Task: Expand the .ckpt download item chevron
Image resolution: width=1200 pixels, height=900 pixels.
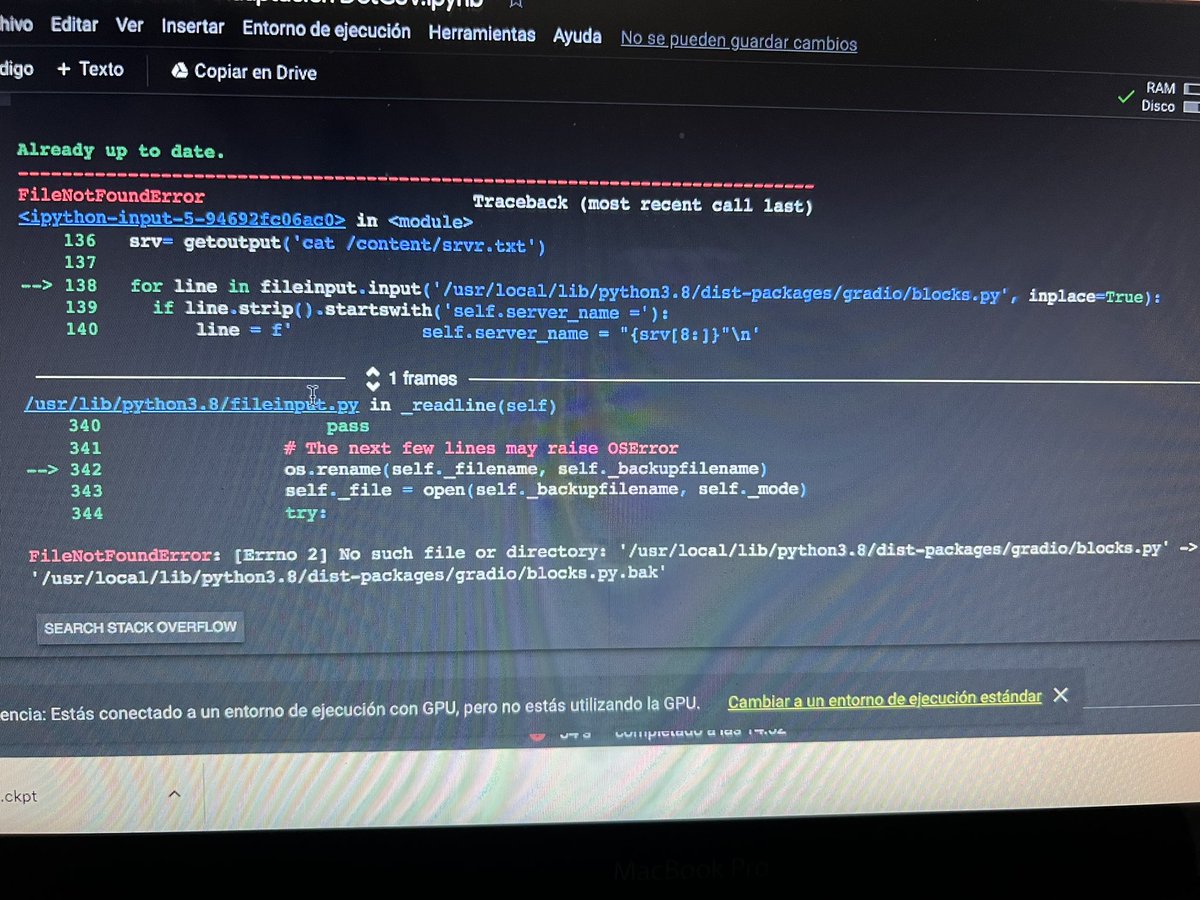Action: 174,794
